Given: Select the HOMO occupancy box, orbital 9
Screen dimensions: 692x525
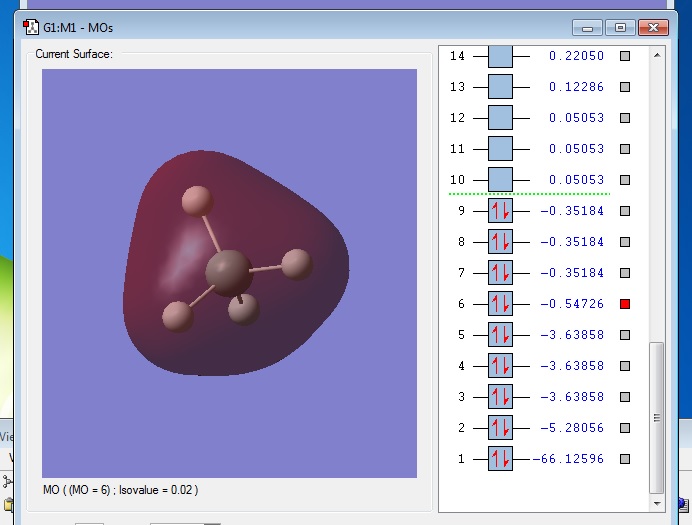Looking at the screenshot, I should [x=500, y=211].
